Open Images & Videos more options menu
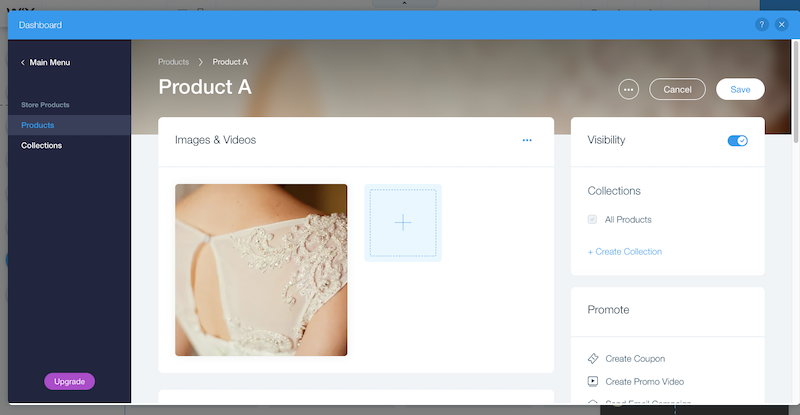800x415 pixels. 527,141
